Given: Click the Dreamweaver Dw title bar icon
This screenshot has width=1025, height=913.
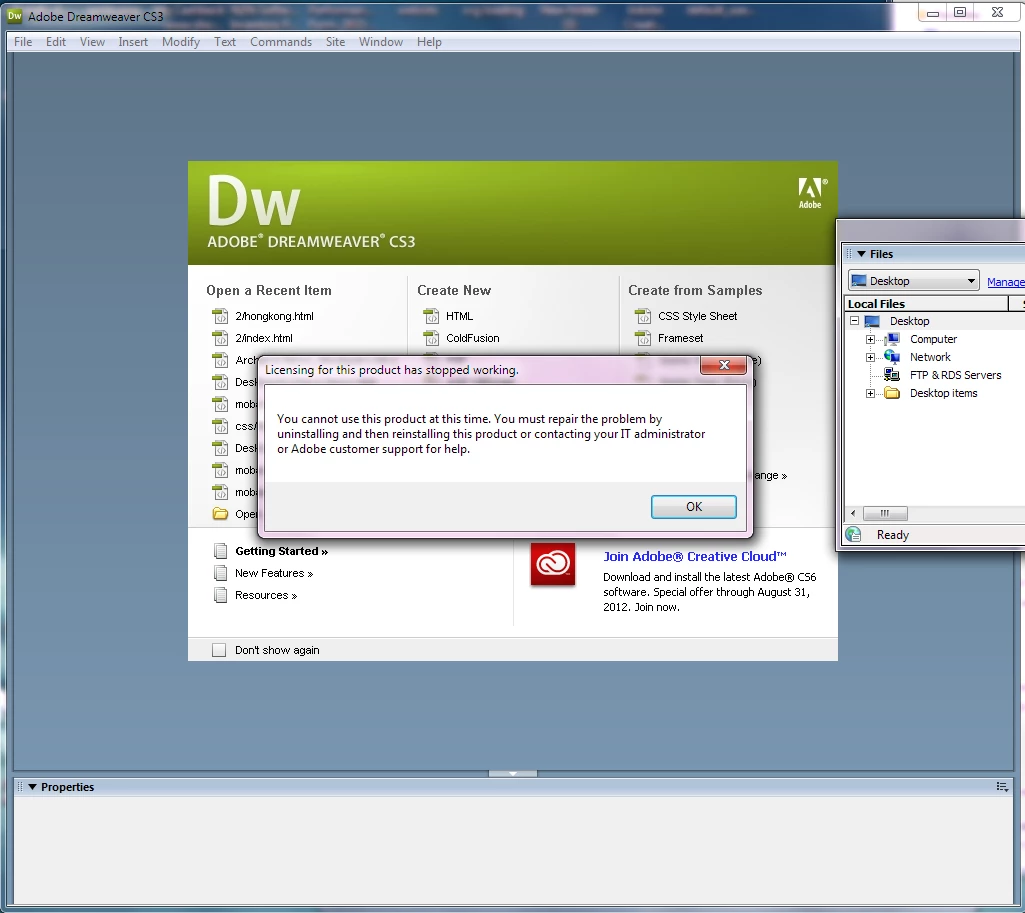Looking at the screenshot, I should click(x=14, y=16).
